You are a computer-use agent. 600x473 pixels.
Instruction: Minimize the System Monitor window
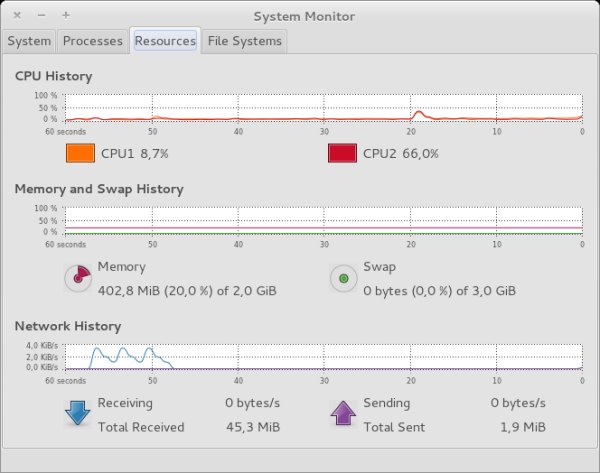click(41, 16)
